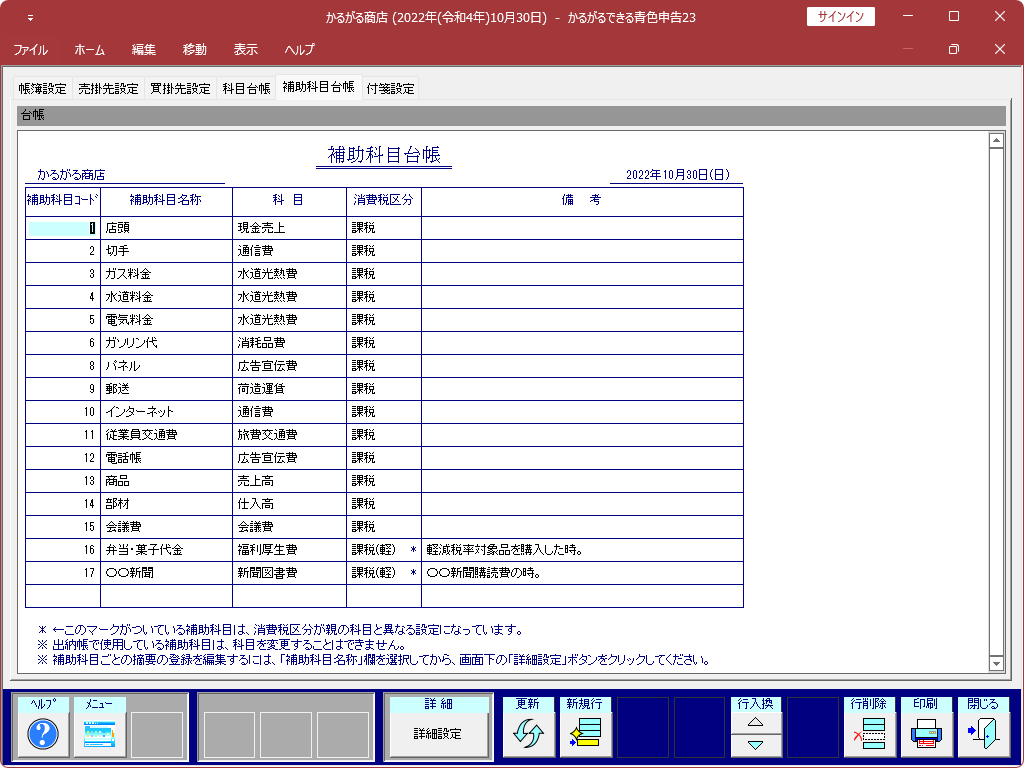The image size is (1024, 768).
Task: Move row down with 行入換 down arrow
Action: tap(756, 745)
